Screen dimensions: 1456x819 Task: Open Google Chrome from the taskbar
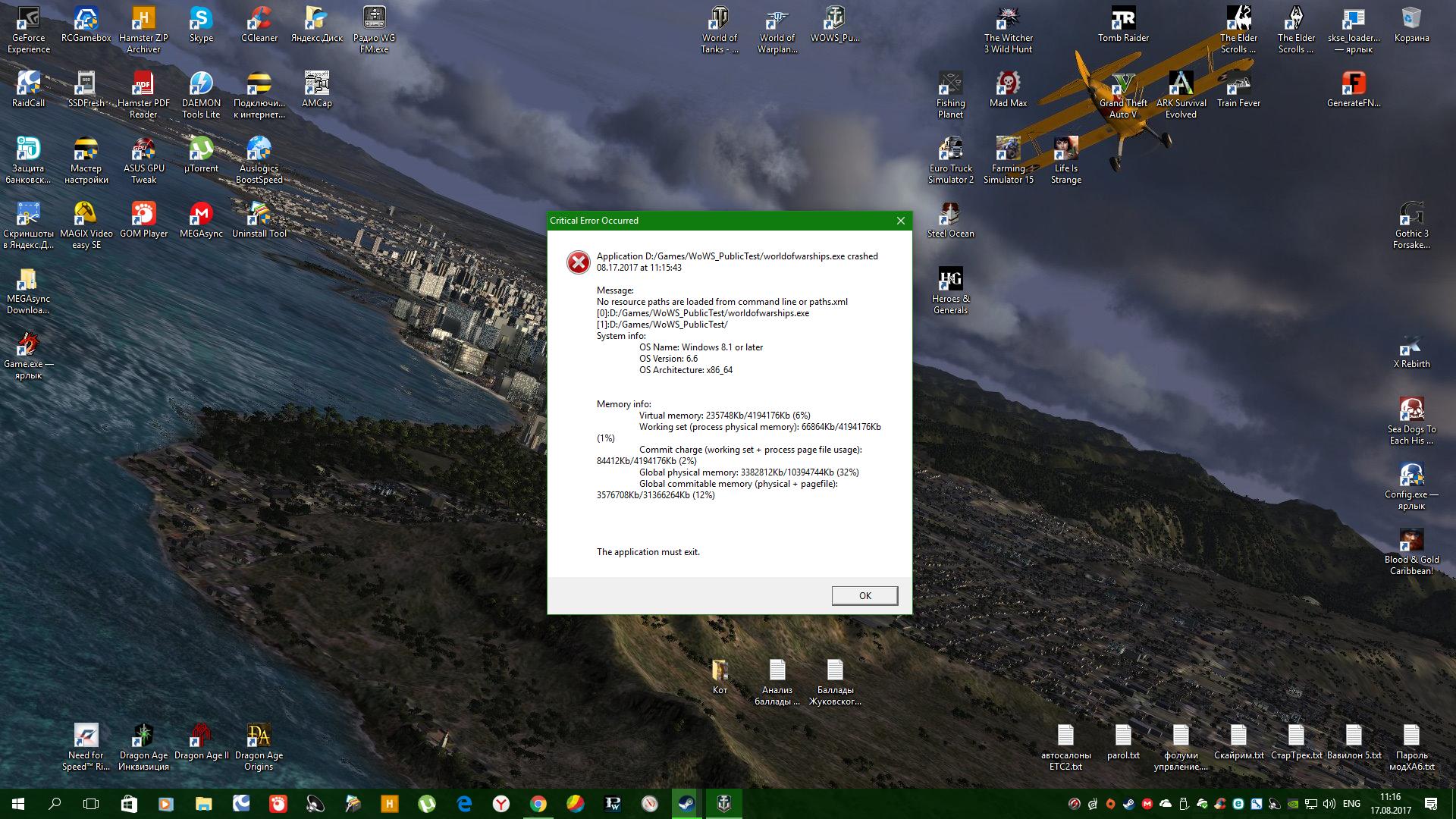[x=538, y=804]
